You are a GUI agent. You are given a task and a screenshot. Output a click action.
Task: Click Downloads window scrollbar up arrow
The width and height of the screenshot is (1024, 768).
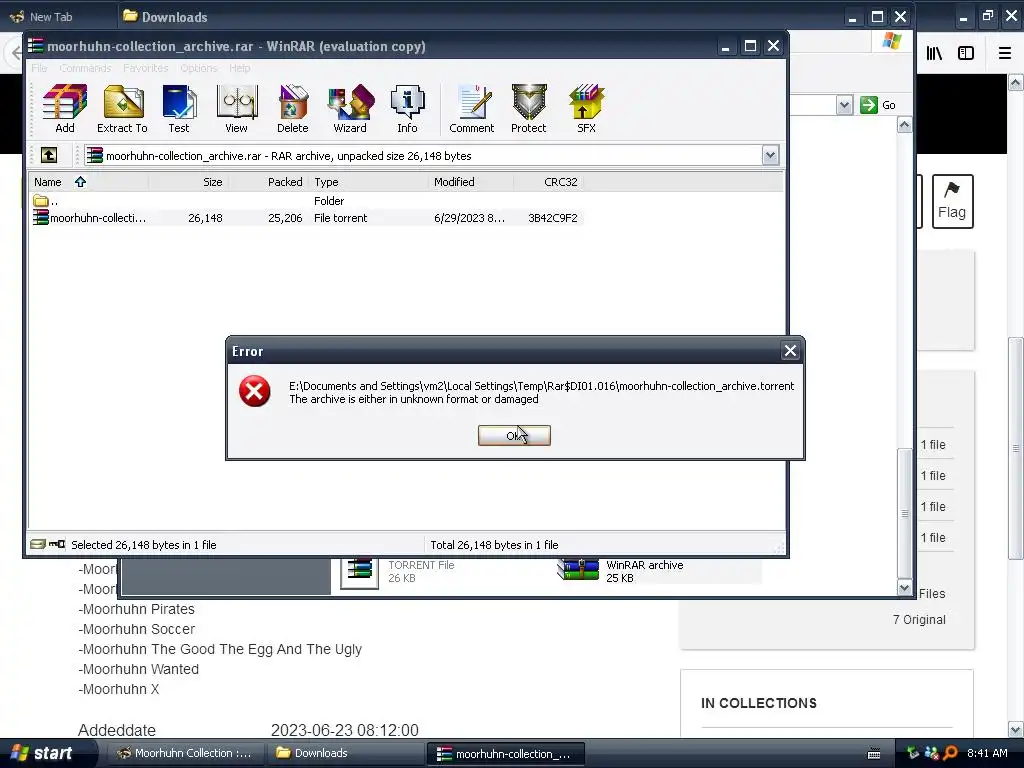click(x=904, y=125)
